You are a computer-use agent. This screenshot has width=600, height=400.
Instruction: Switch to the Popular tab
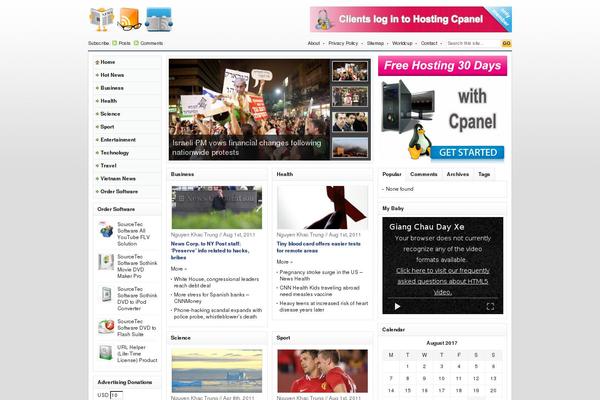(x=392, y=174)
